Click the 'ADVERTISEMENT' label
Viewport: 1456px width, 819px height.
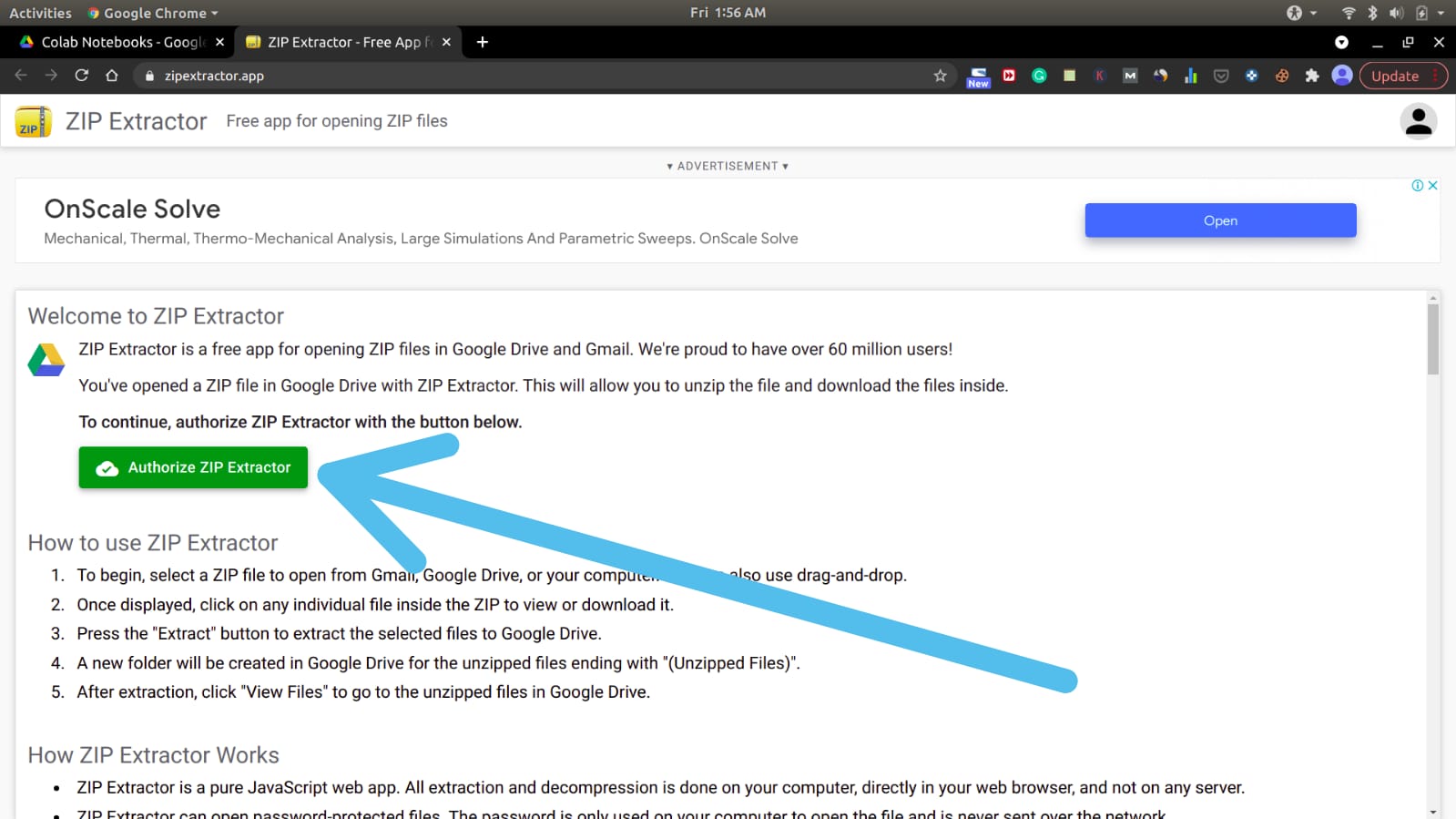point(728,166)
